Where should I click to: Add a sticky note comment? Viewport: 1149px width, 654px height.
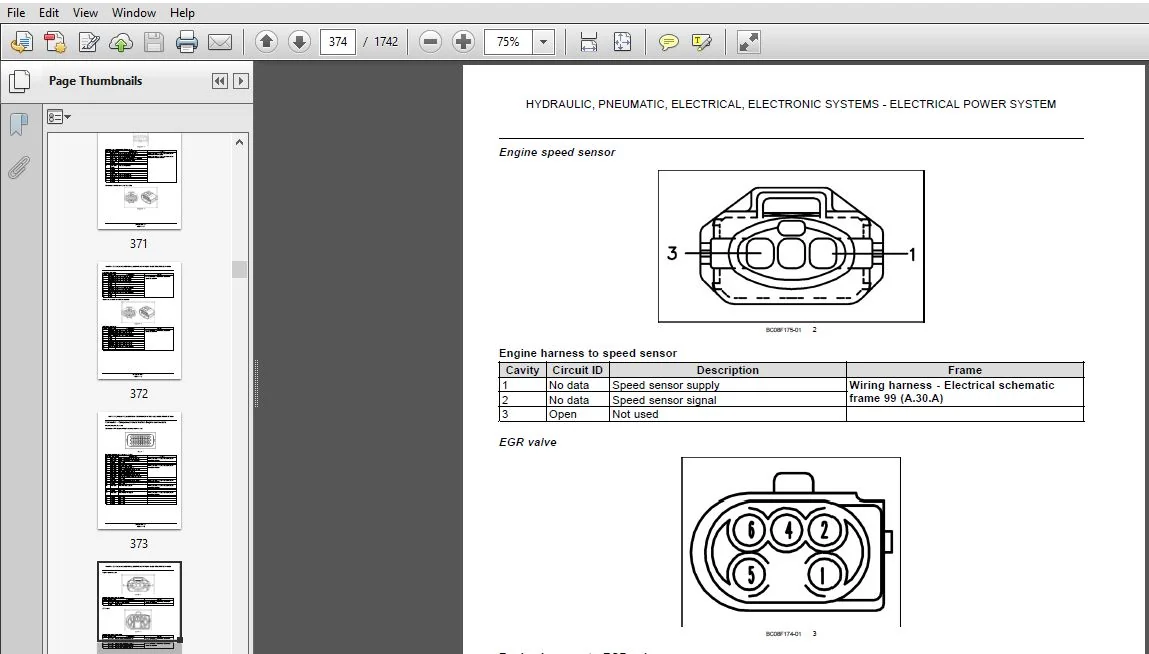[668, 42]
